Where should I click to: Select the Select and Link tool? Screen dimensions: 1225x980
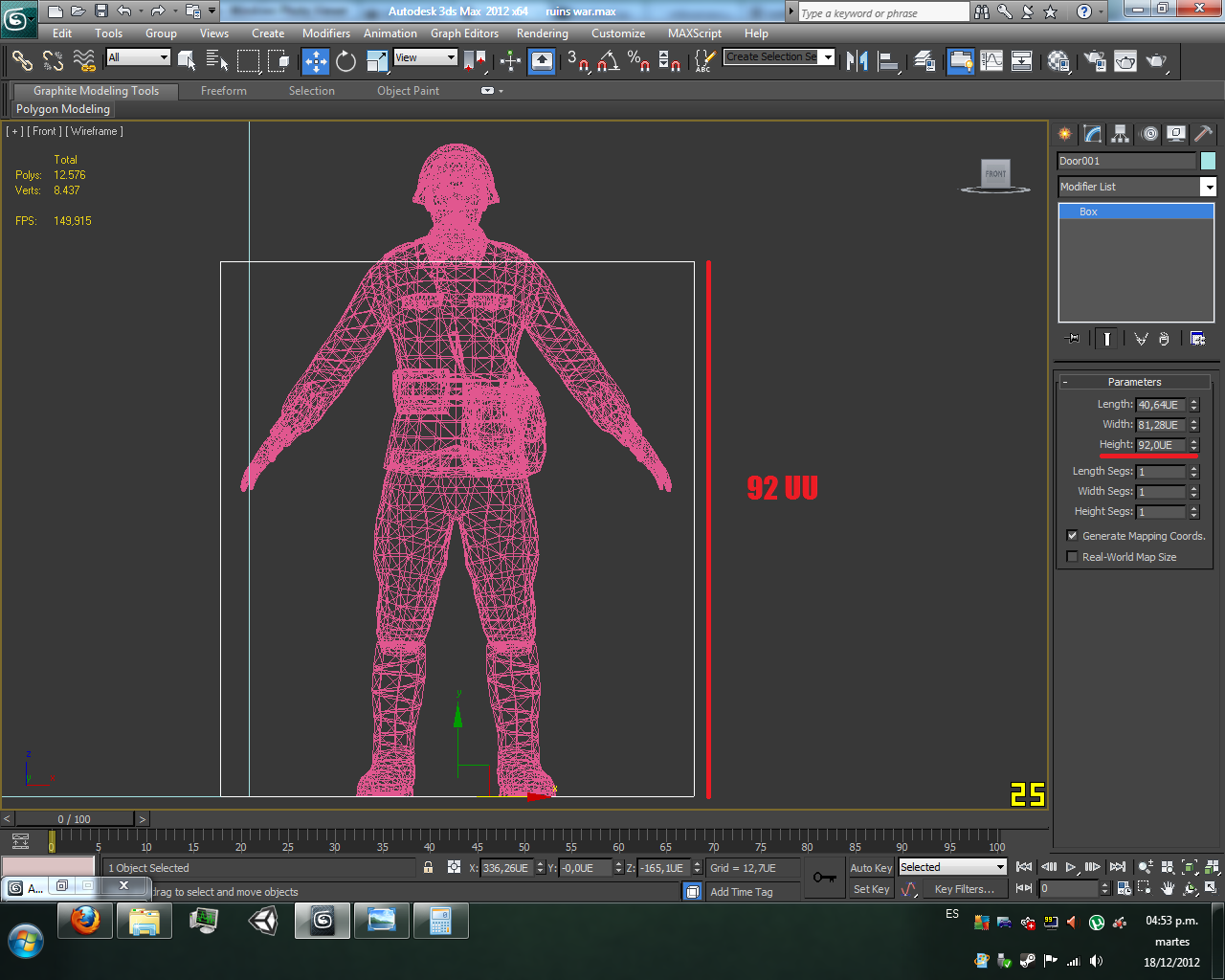pyautogui.click(x=22, y=61)
